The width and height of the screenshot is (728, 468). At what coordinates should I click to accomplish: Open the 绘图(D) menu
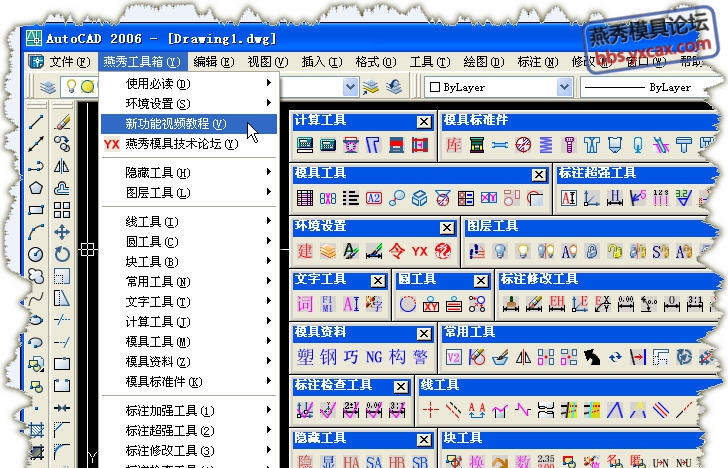coord(483,61)
